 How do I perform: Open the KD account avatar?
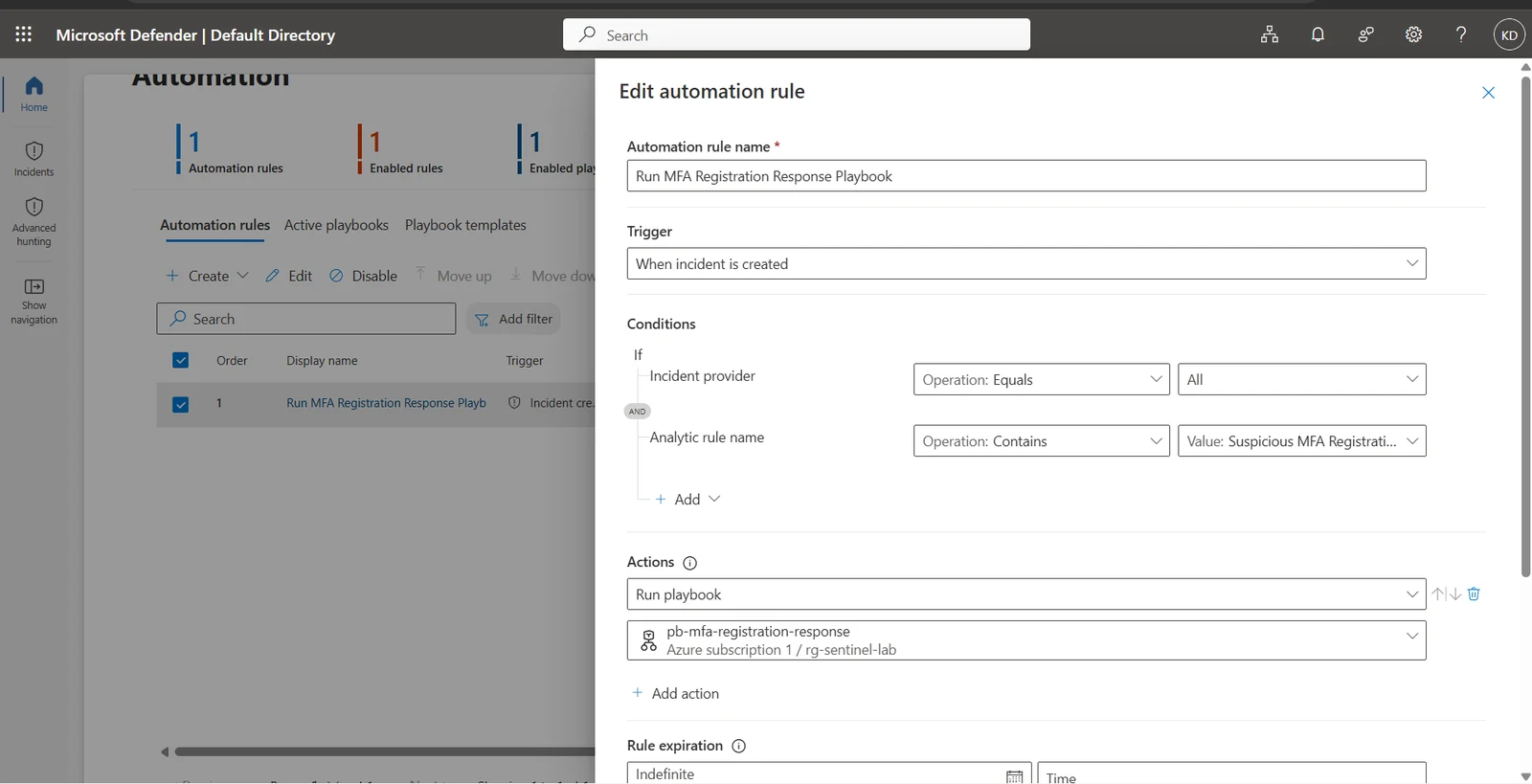click(x=1509, y=34)
